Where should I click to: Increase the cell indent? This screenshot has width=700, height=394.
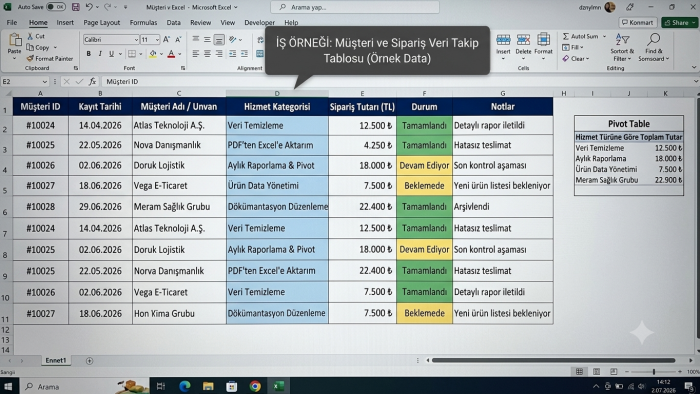(244, 54)
